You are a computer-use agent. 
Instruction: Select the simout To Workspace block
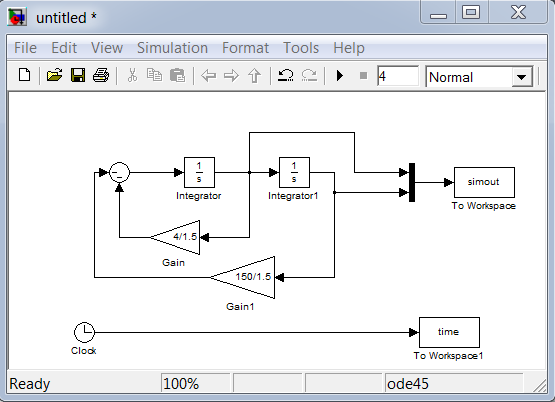tap(485, 182)
